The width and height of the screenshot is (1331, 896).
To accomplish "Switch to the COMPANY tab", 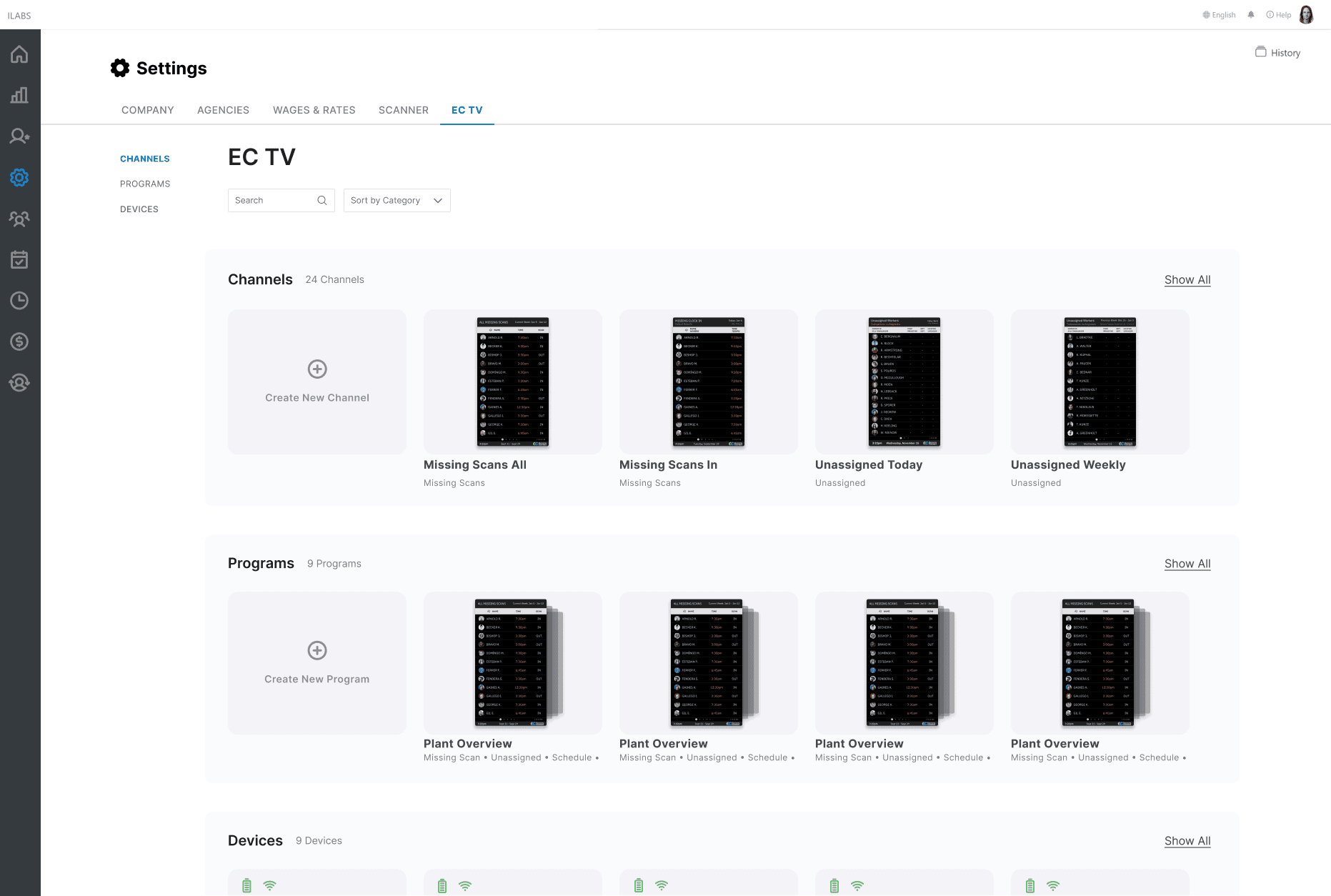I will (148, 110).
